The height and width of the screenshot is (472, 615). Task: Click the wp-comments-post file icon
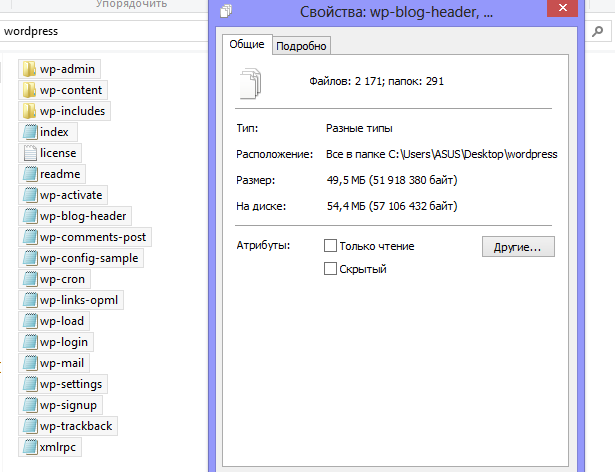30,237
